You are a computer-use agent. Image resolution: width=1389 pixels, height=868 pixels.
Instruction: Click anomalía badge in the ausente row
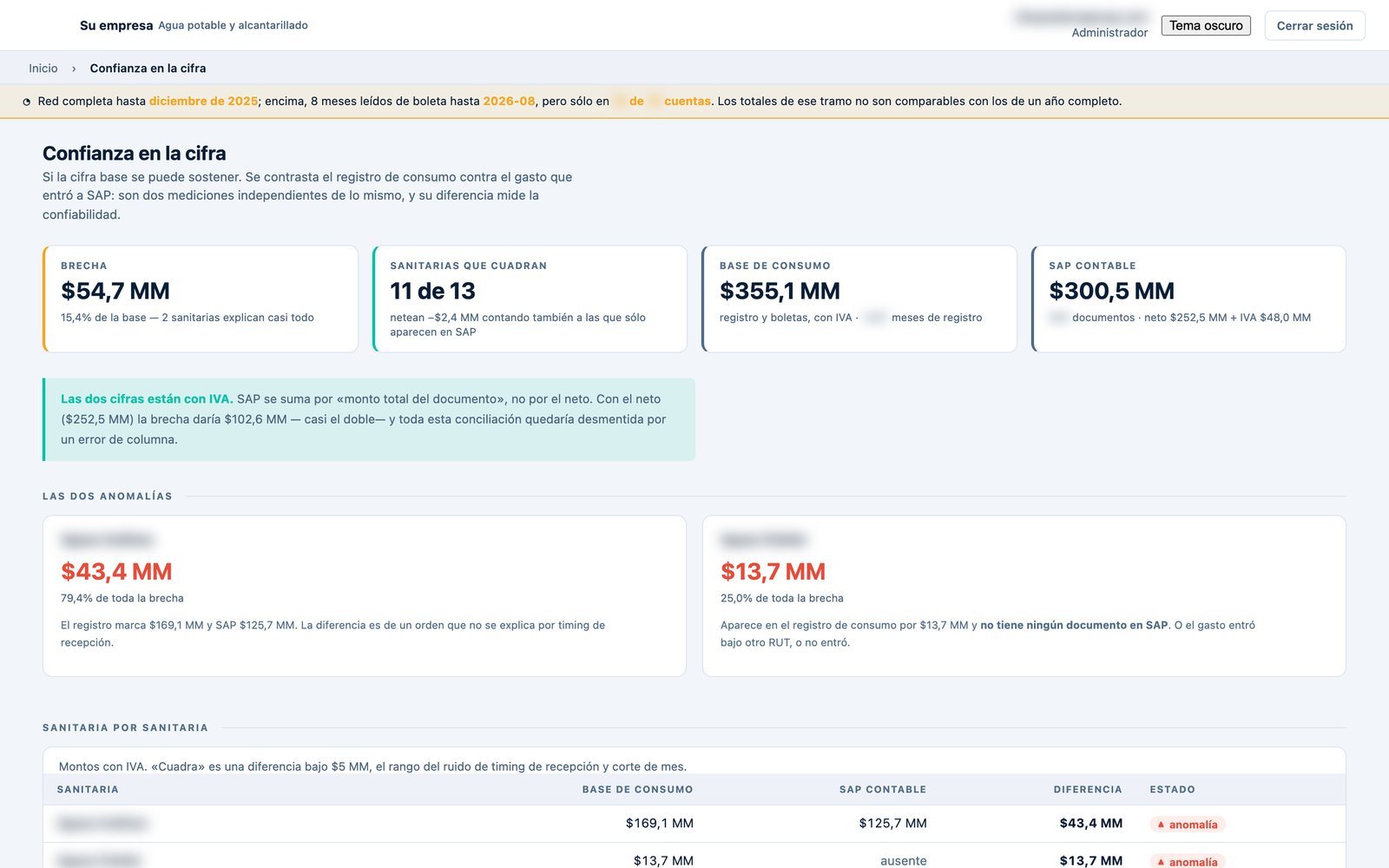[1188, 861]
